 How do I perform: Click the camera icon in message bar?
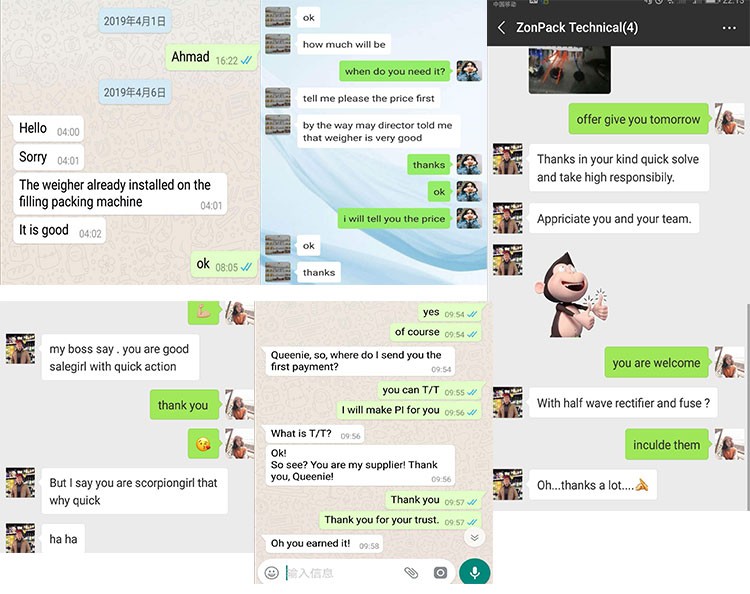tap(440, 572)
